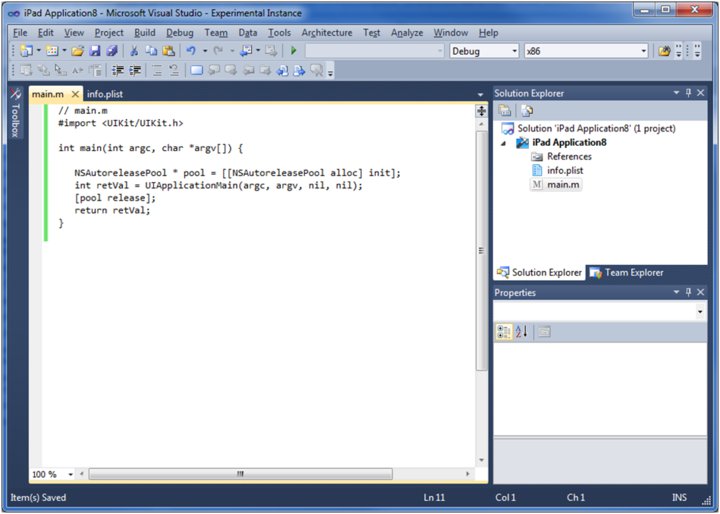Click the editor horizontal scrollbar thumb
The width and height of the screenshot is (720, 514).
coord(241,474)
